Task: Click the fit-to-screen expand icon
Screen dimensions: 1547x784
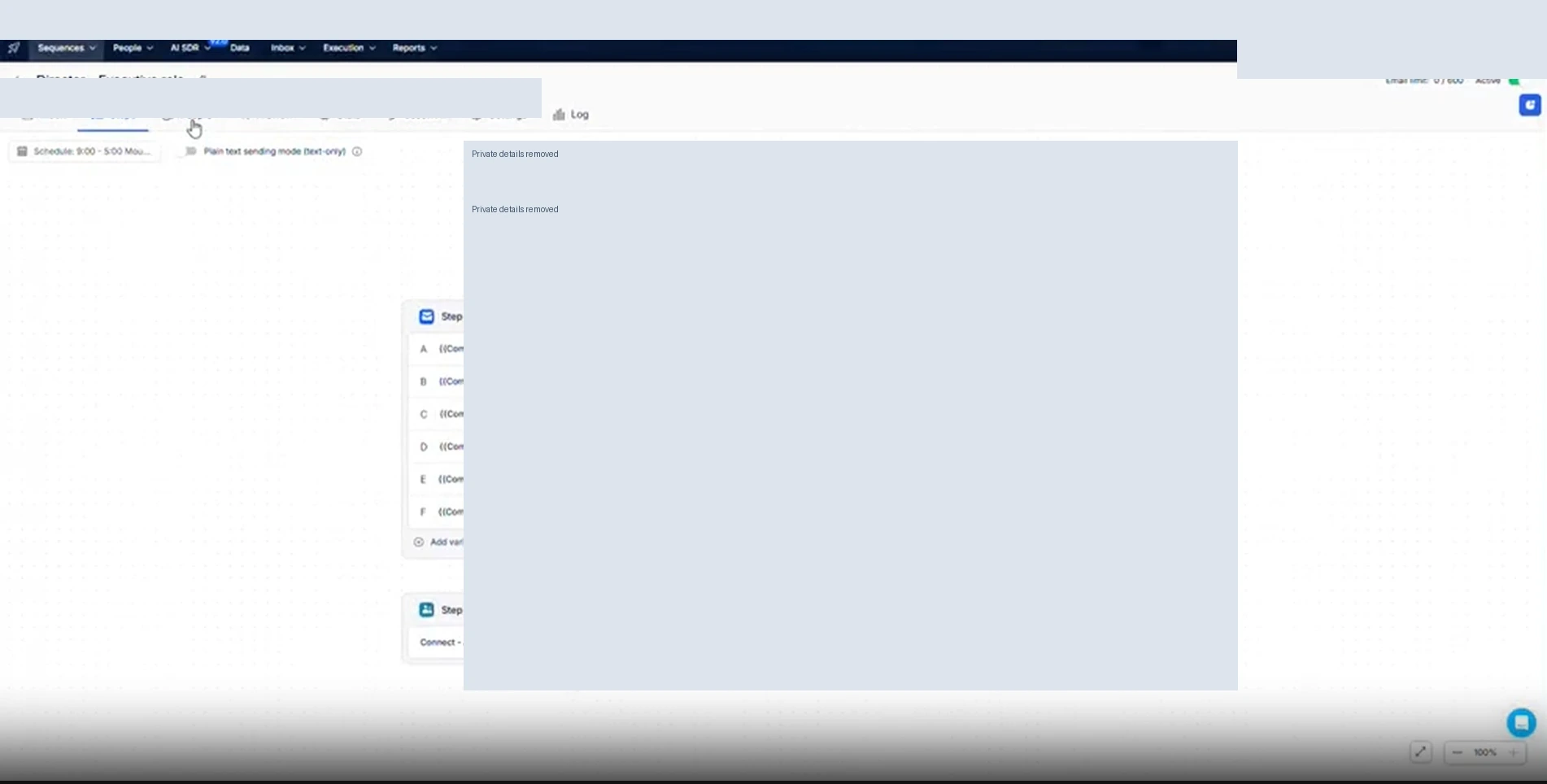Action: click(x=1420, y=752)
